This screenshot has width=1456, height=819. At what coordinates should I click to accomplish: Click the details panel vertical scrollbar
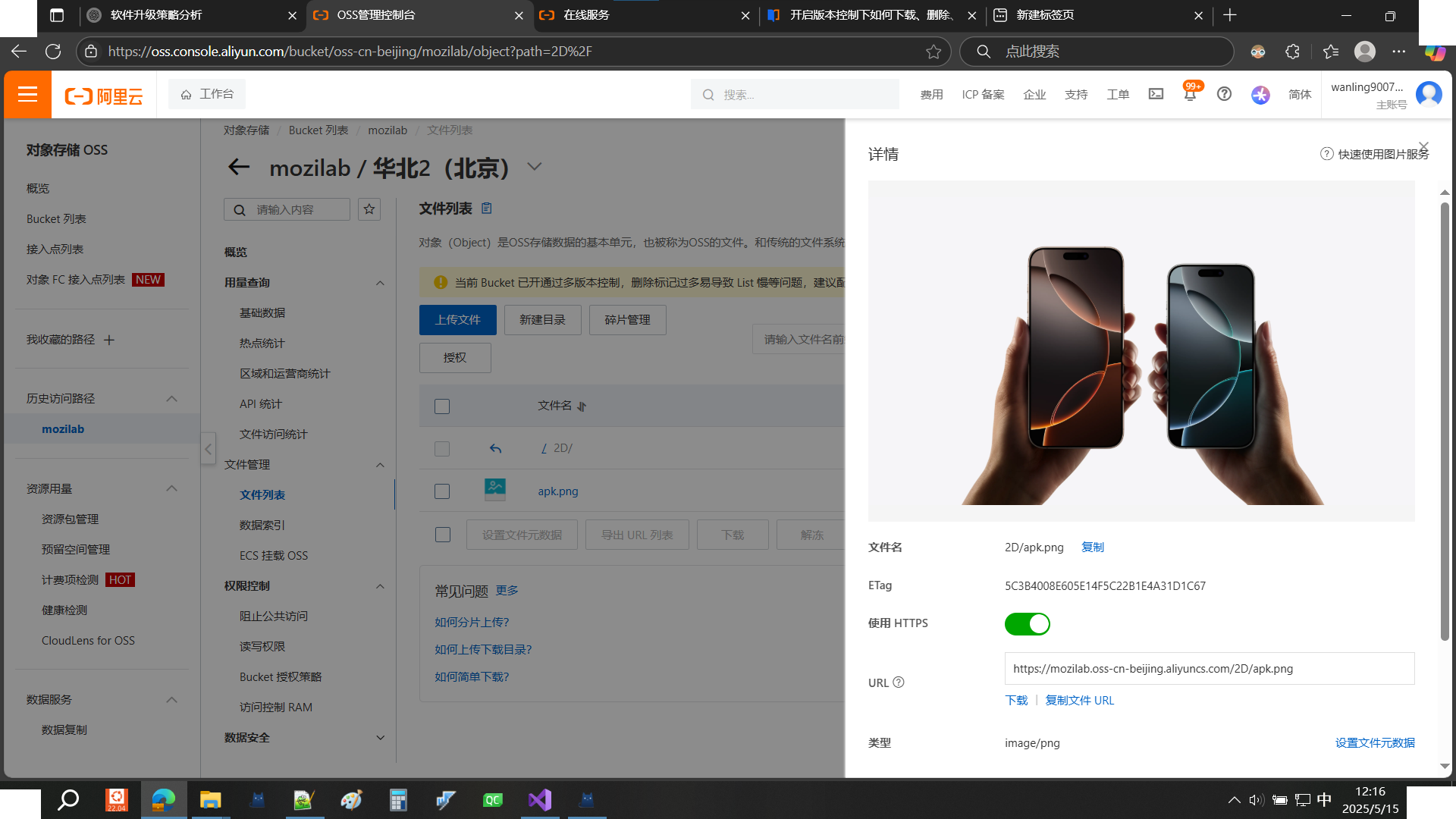pyautogui.click(x=1445, y=421)
